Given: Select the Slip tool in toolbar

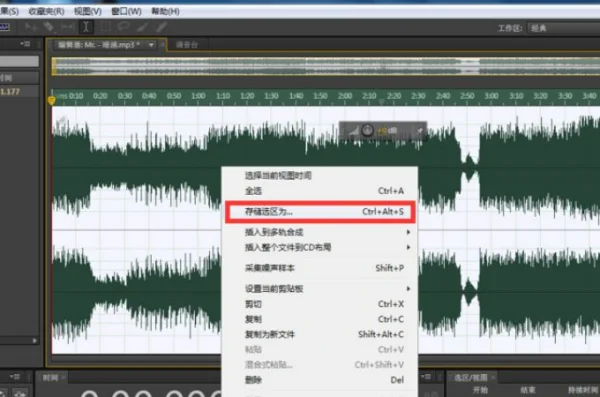Looking at the screenshot, I should [x=67, y=27].
